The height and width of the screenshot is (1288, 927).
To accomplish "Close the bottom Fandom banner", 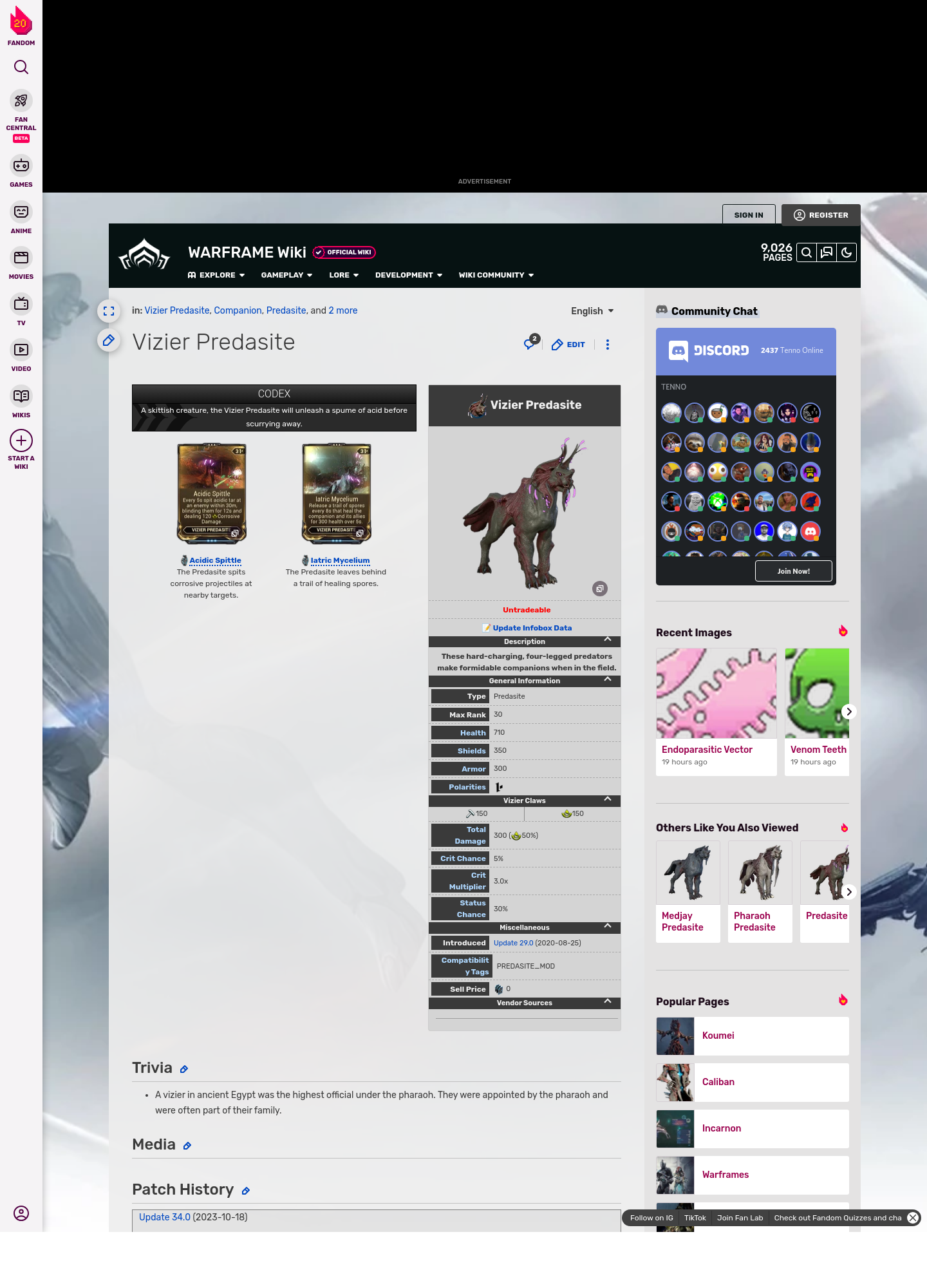I will pos(913,1218).
